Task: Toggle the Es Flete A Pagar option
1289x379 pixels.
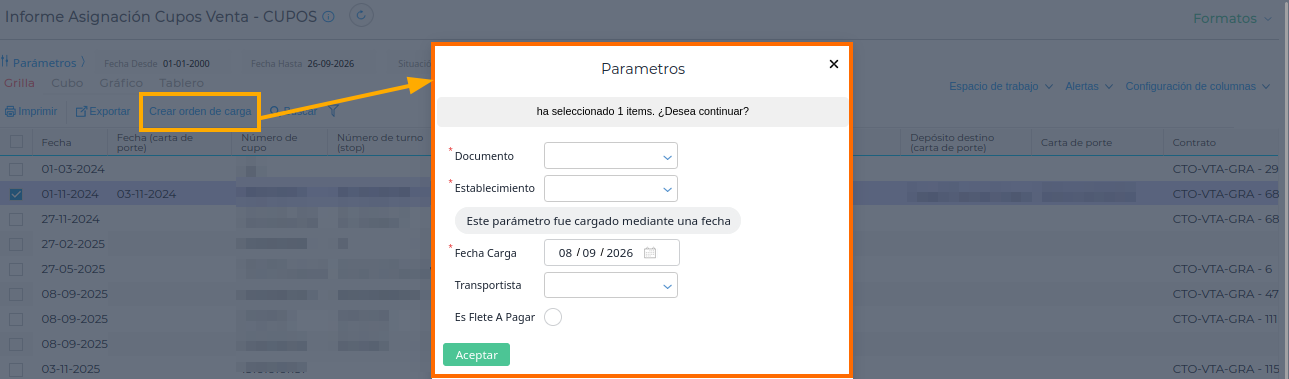Action: click(553, 317)
